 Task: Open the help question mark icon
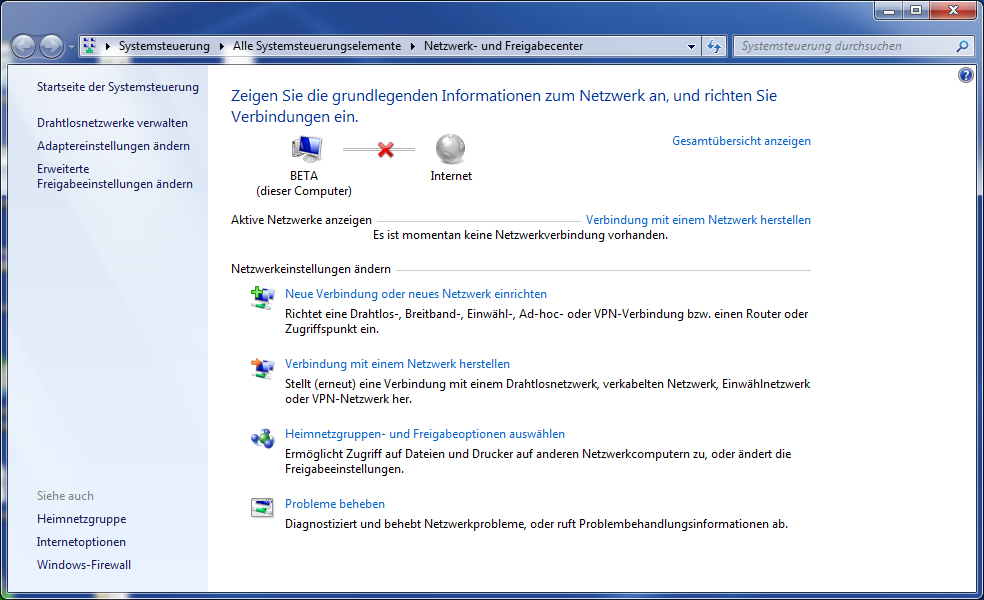[965, 75]
